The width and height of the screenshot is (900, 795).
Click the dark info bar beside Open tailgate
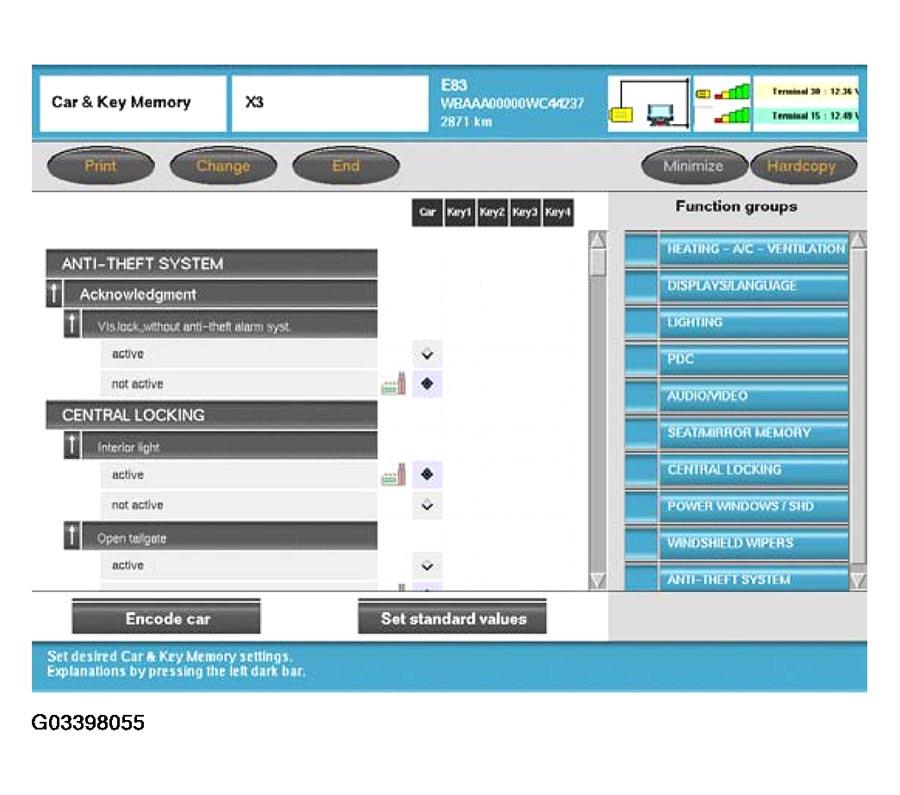coord(71,537)
